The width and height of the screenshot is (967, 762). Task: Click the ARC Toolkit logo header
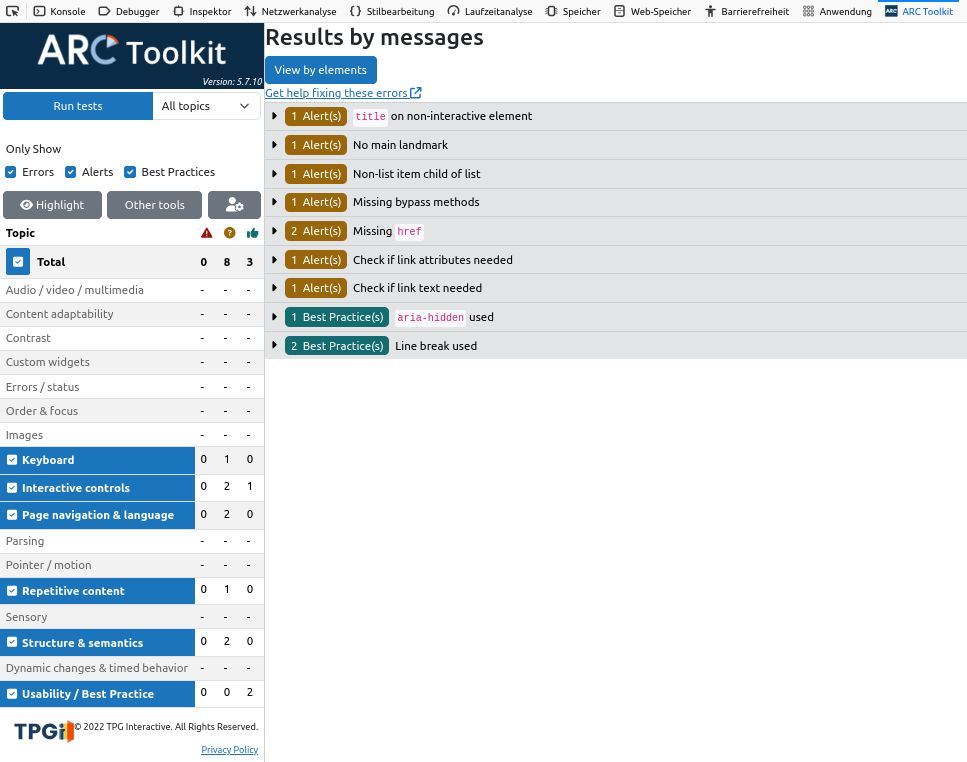[x=132, y=50]
